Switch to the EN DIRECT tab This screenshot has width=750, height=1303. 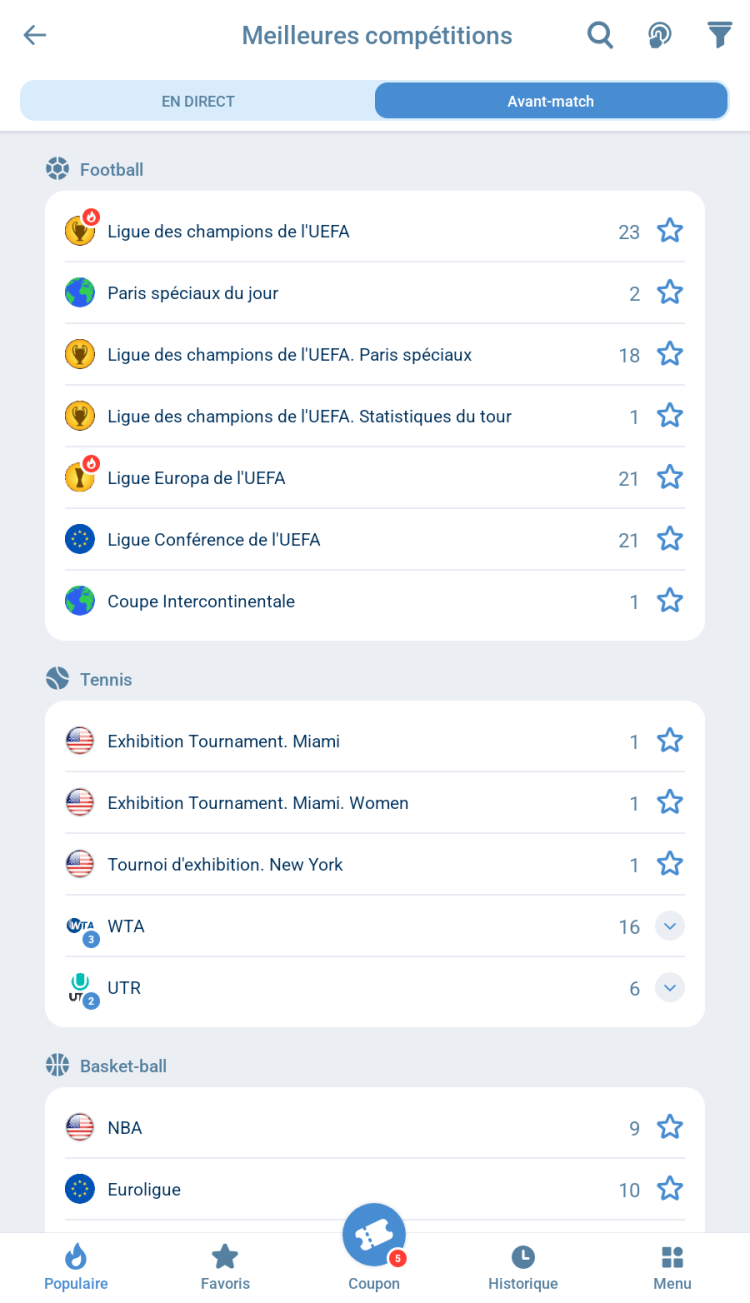click(198, 101)
